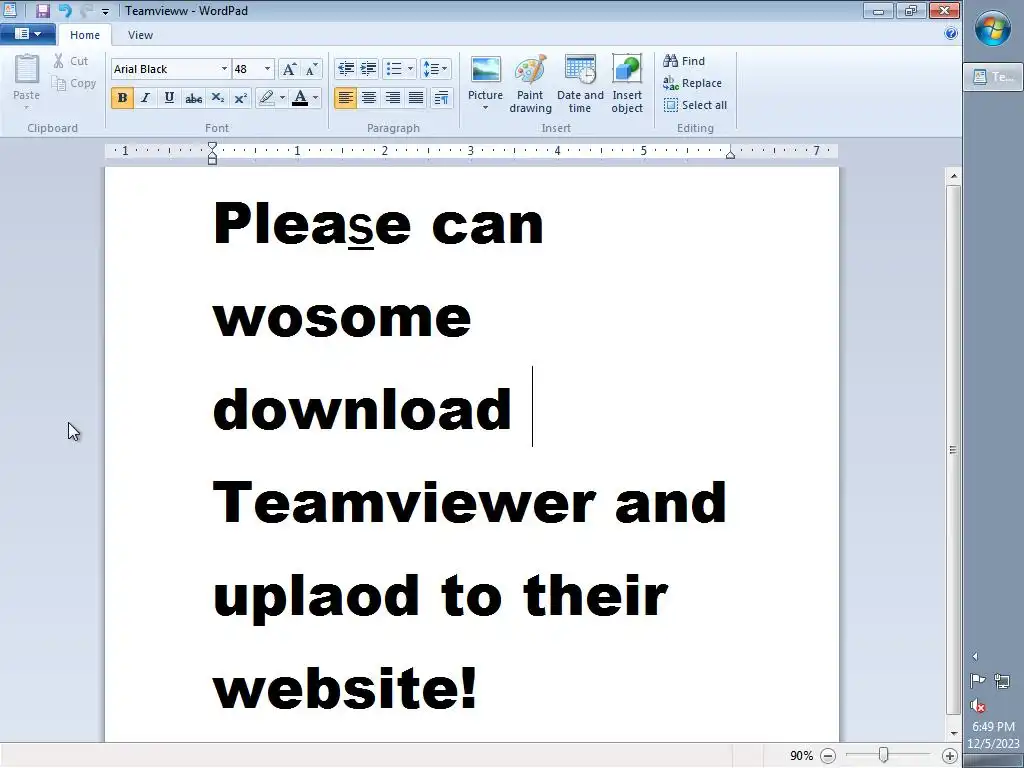
Task: Open the line spacing dropdown
Action: pyautogui.click(x=436, y=69)
